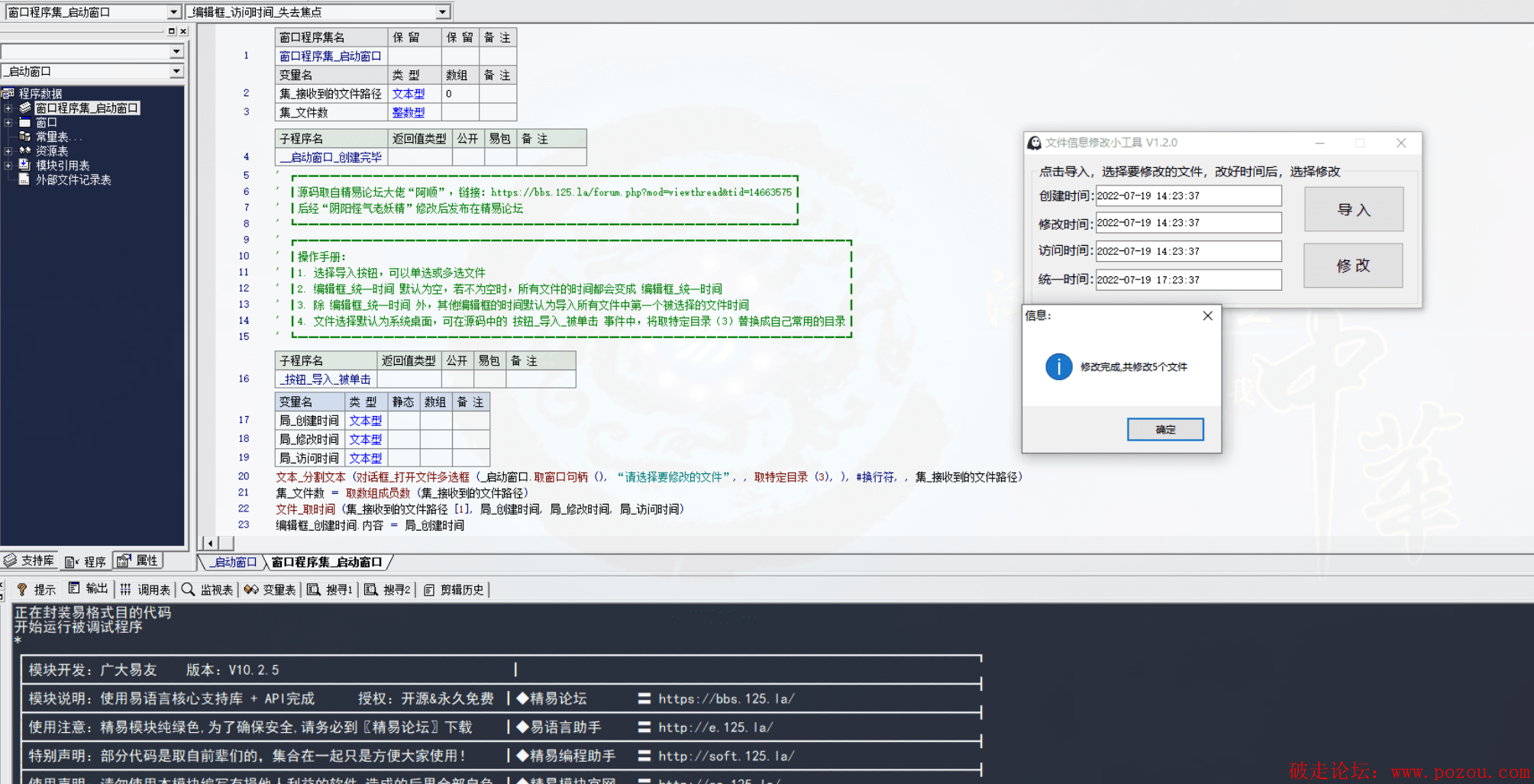Click the 外部文件记录表 tree item

(73, 179)
